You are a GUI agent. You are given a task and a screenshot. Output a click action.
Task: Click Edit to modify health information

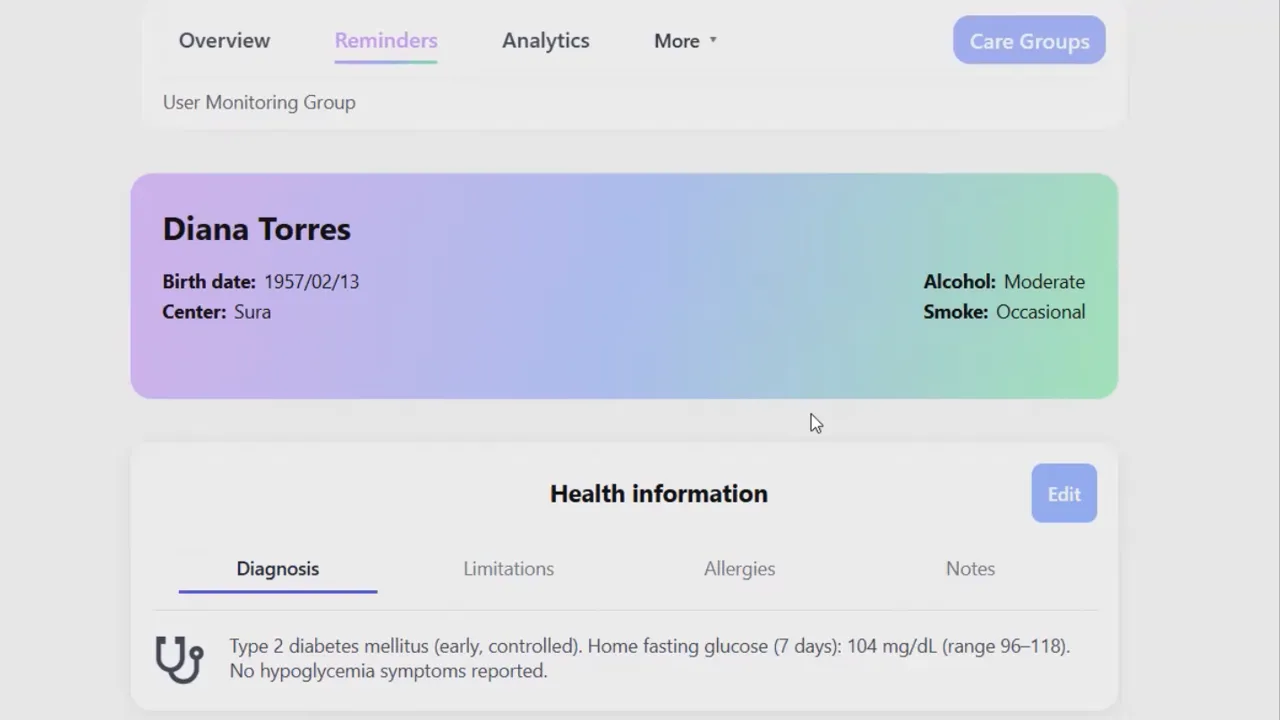[1063, 493]
